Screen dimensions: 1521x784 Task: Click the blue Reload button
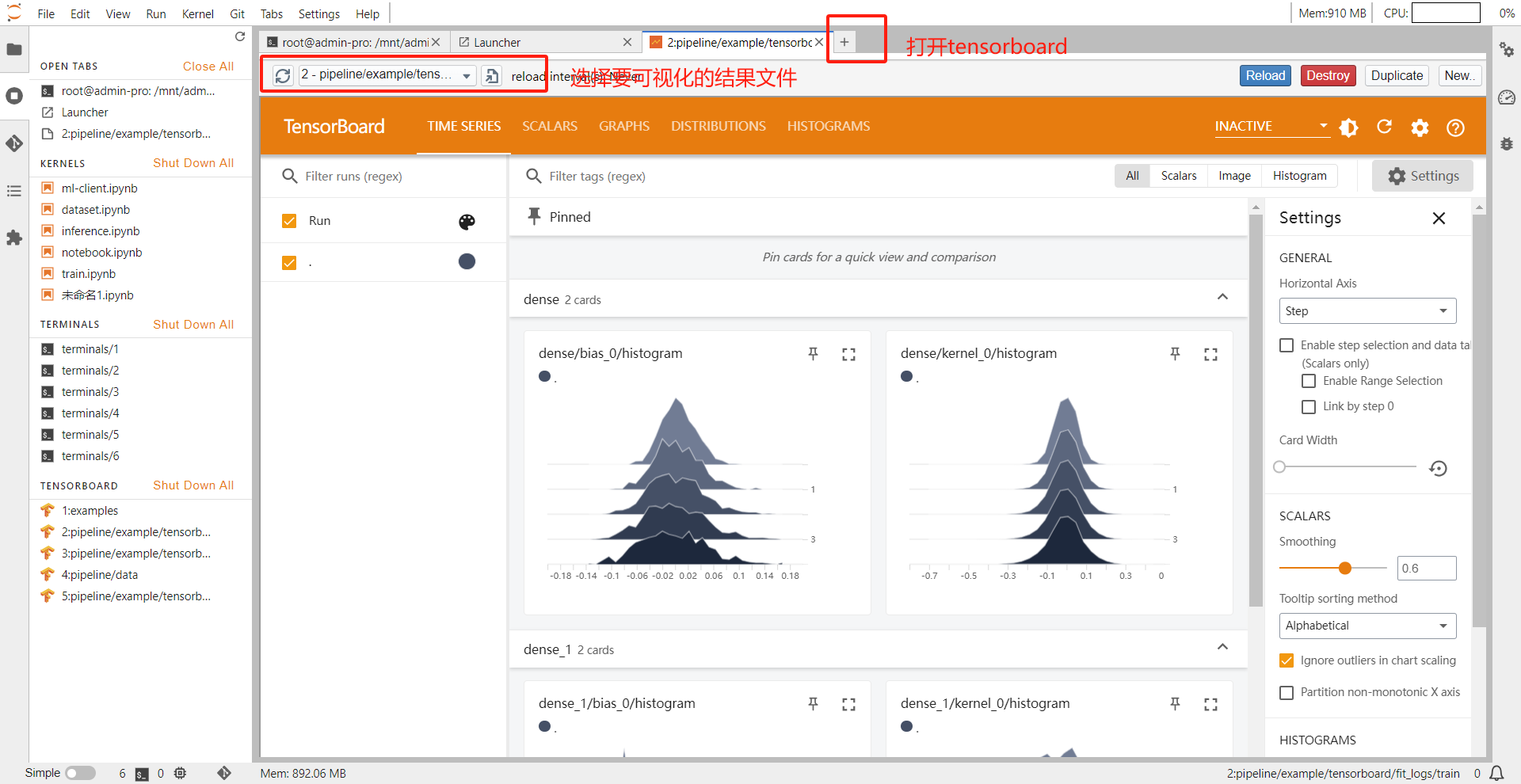click(x=1265, y=75)
